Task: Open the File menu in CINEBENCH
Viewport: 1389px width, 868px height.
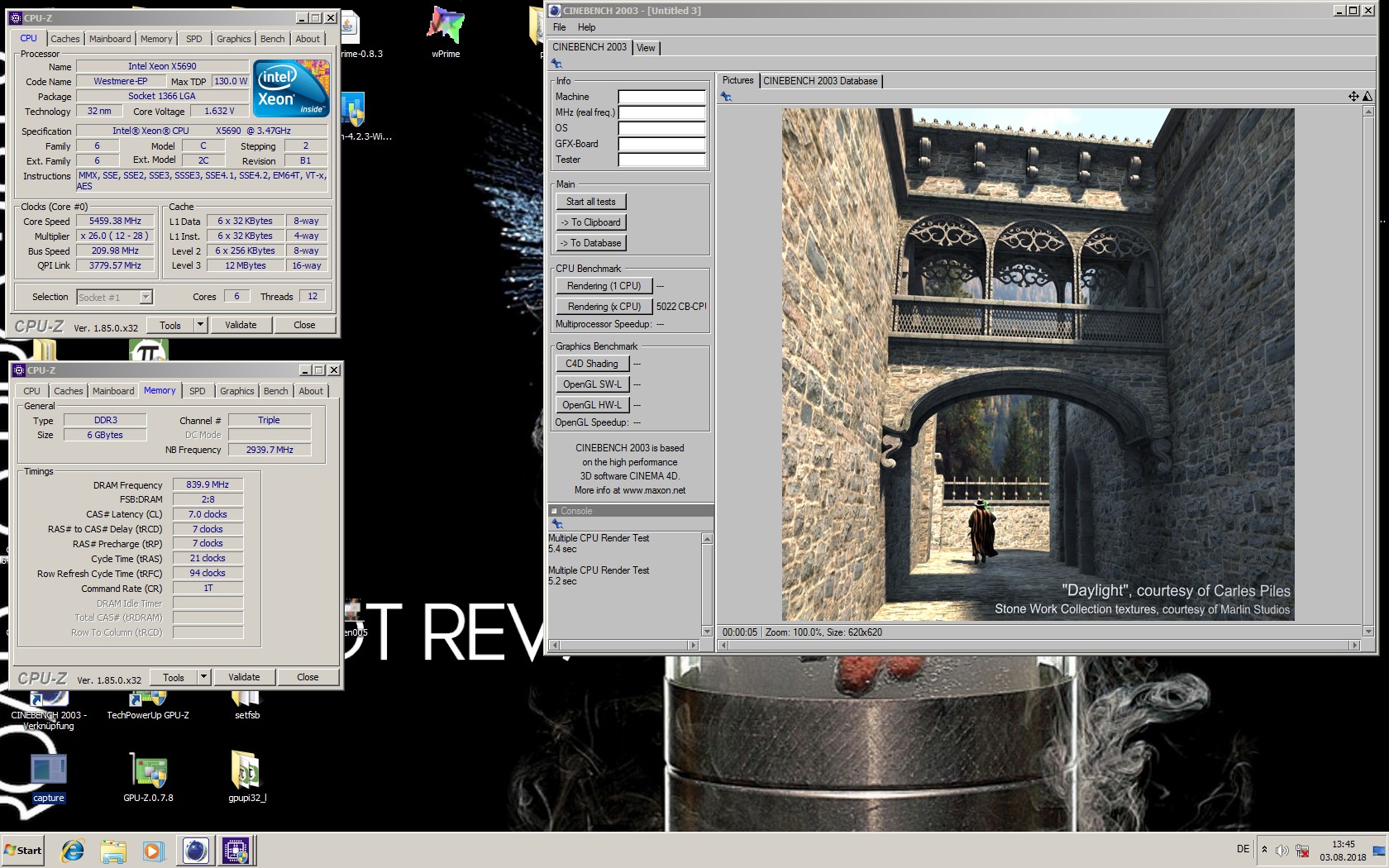Action: tap(560, 27)
